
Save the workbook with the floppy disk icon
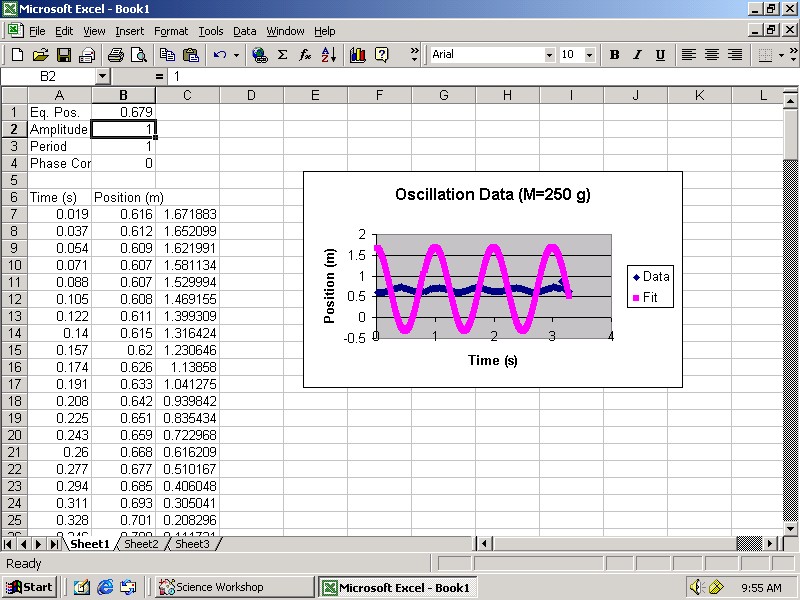(63, 55)
